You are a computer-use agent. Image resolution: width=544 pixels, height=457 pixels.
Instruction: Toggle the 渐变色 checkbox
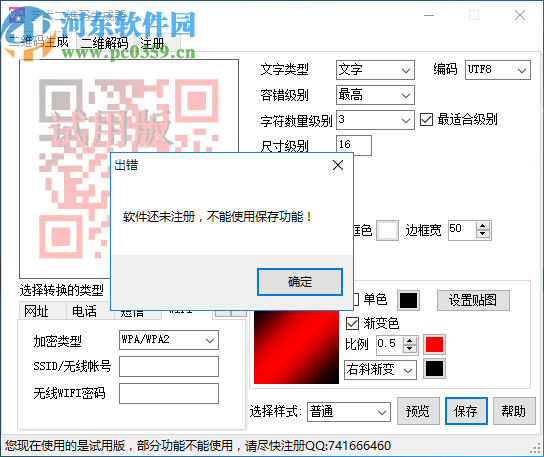coord(352,323)
